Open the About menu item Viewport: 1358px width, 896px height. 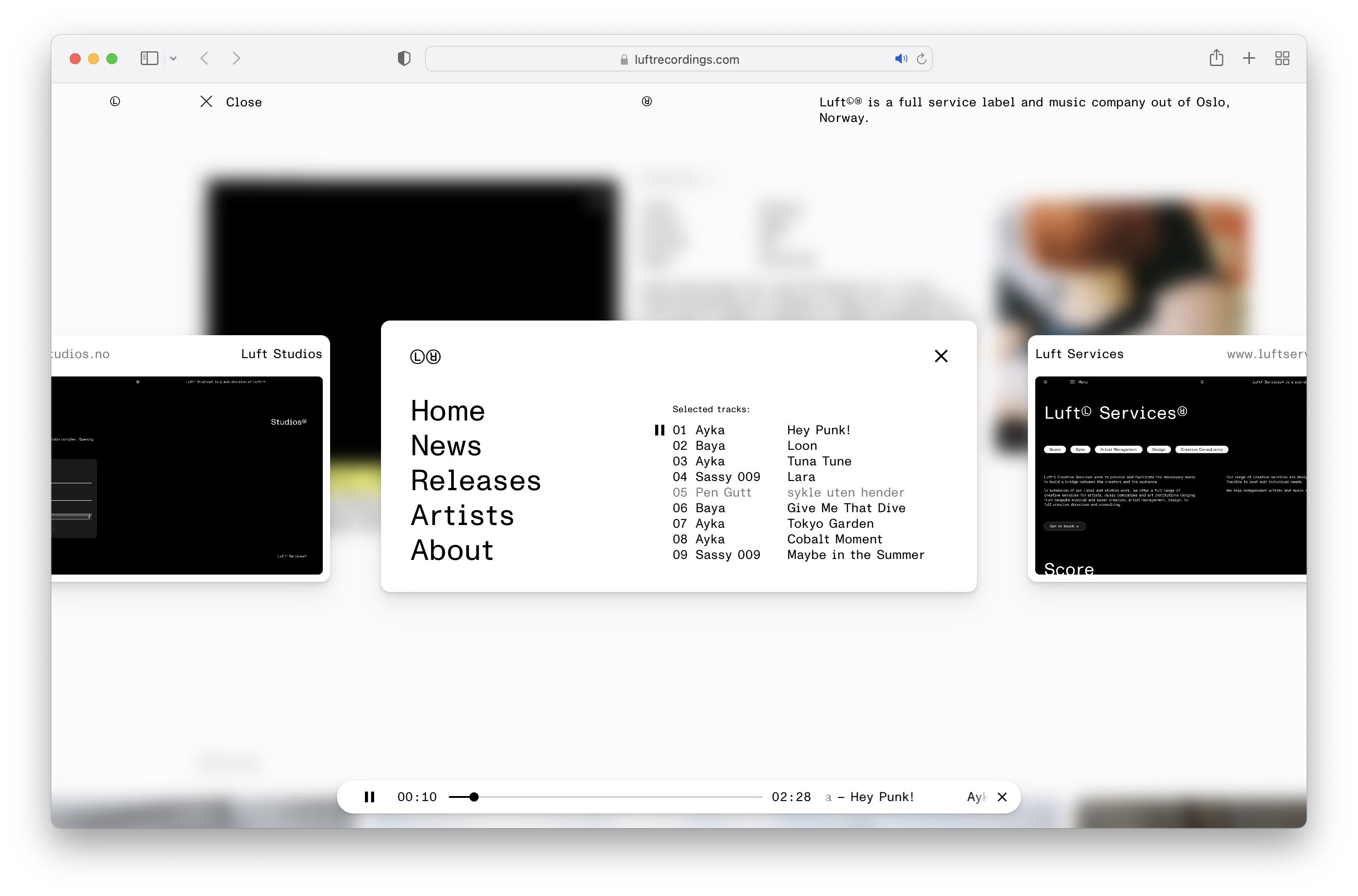[452, 550]
